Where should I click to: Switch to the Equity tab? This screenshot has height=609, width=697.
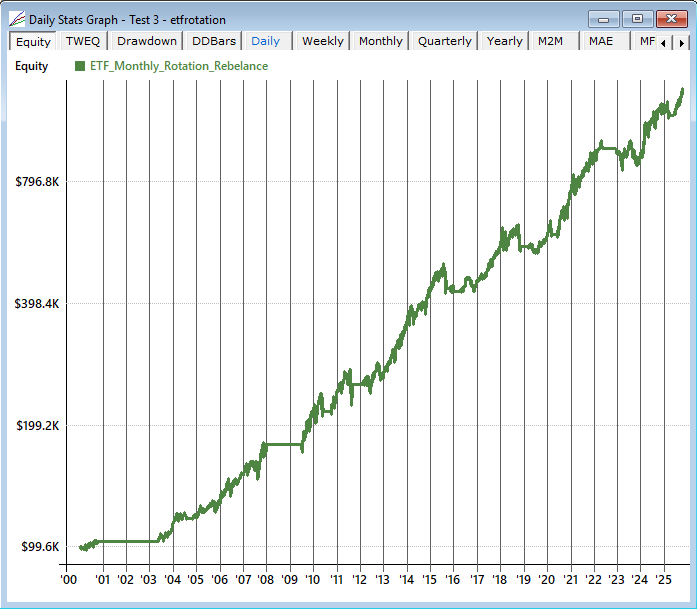(x=33, y=41)
